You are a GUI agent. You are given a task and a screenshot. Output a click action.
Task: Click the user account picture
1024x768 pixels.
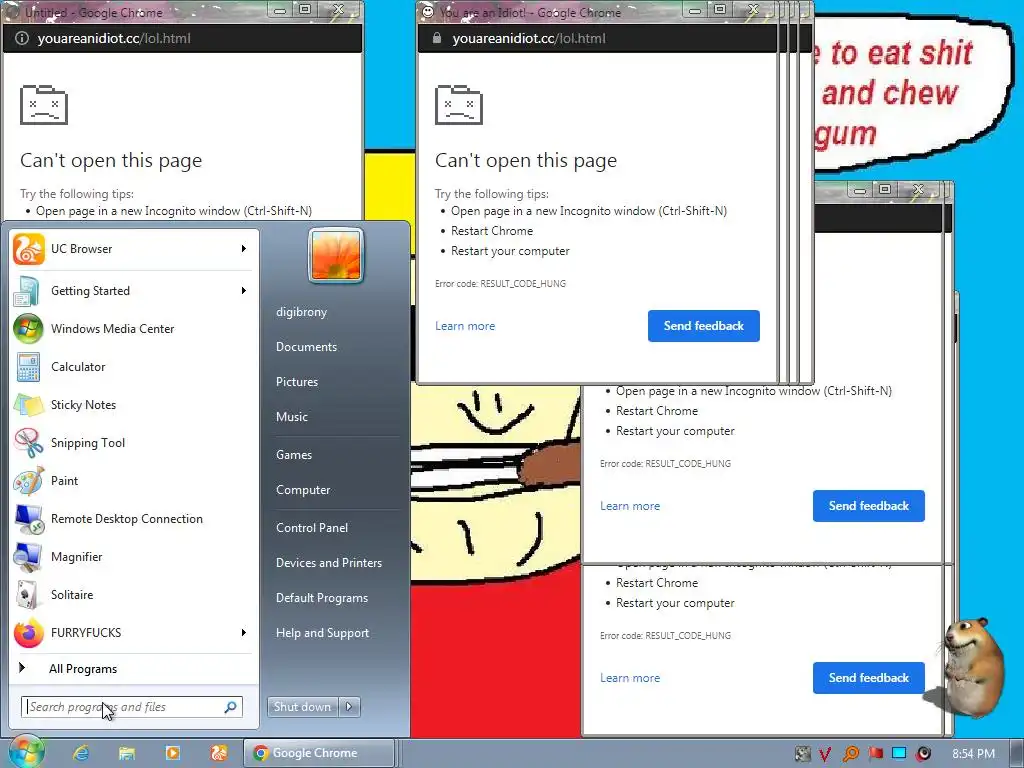(336, 255)
